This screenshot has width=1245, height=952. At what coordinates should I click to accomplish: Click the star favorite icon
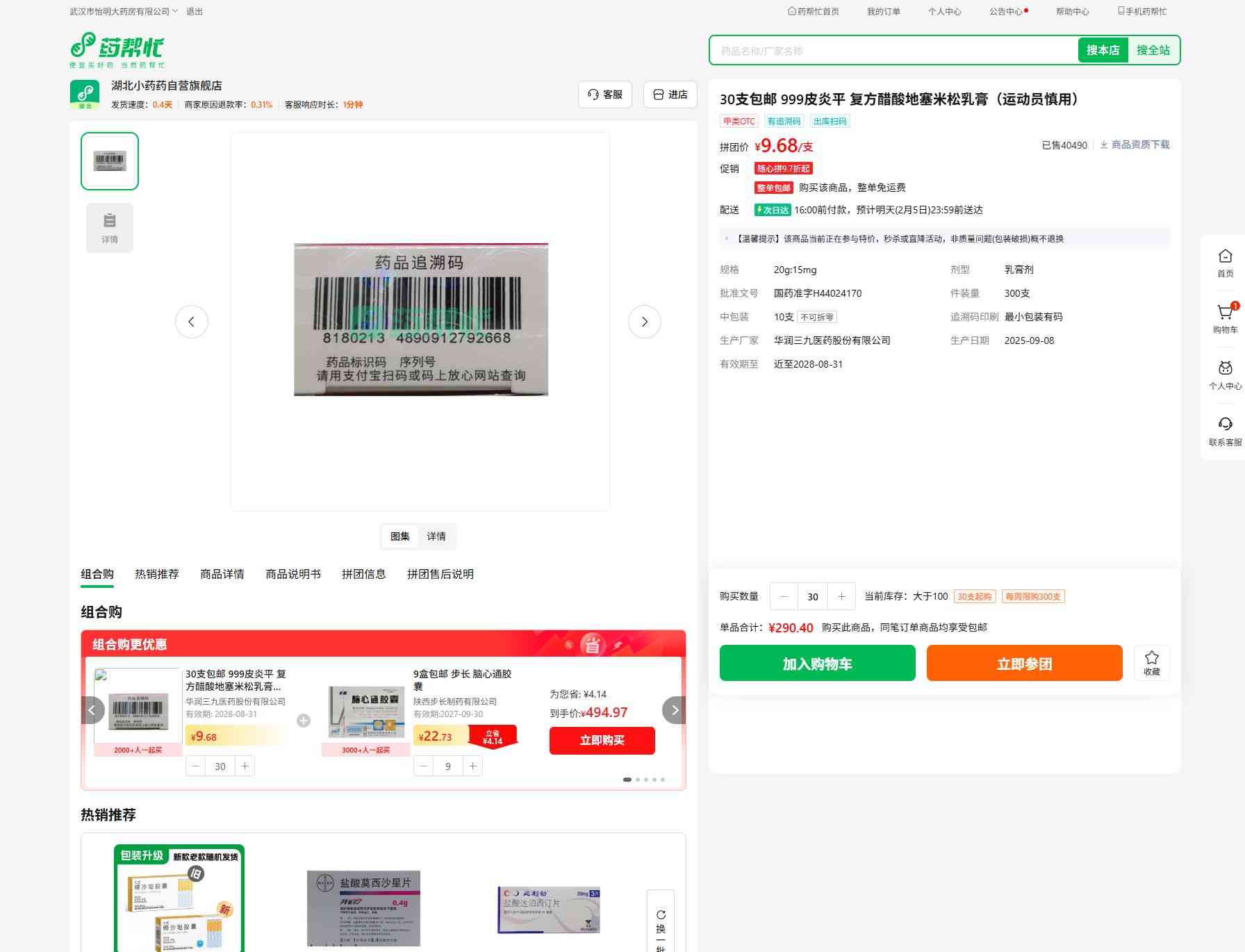[1151, 659]
